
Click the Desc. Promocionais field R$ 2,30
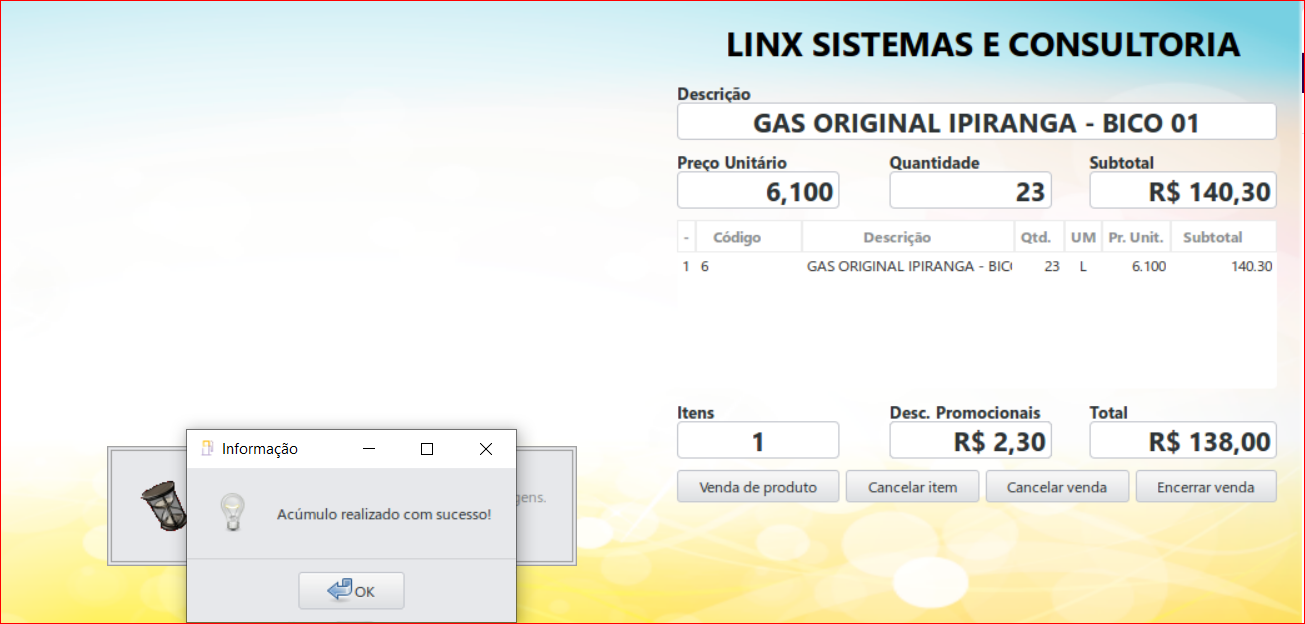[970, 441]
